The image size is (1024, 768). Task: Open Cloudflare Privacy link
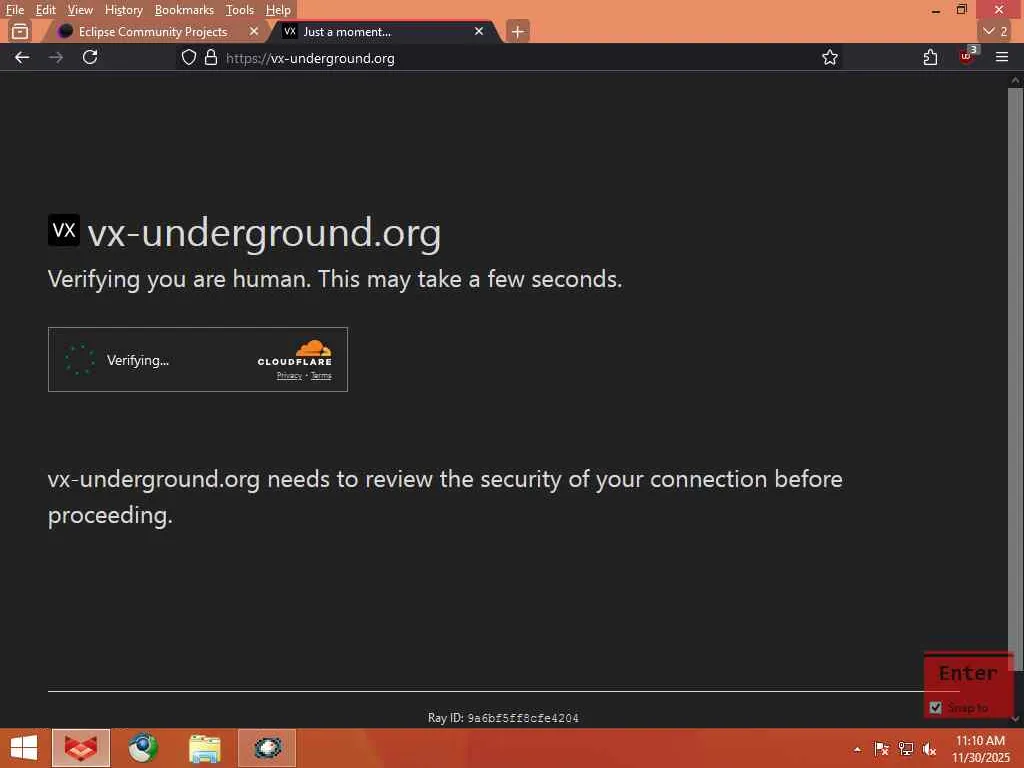coord(289,376)
